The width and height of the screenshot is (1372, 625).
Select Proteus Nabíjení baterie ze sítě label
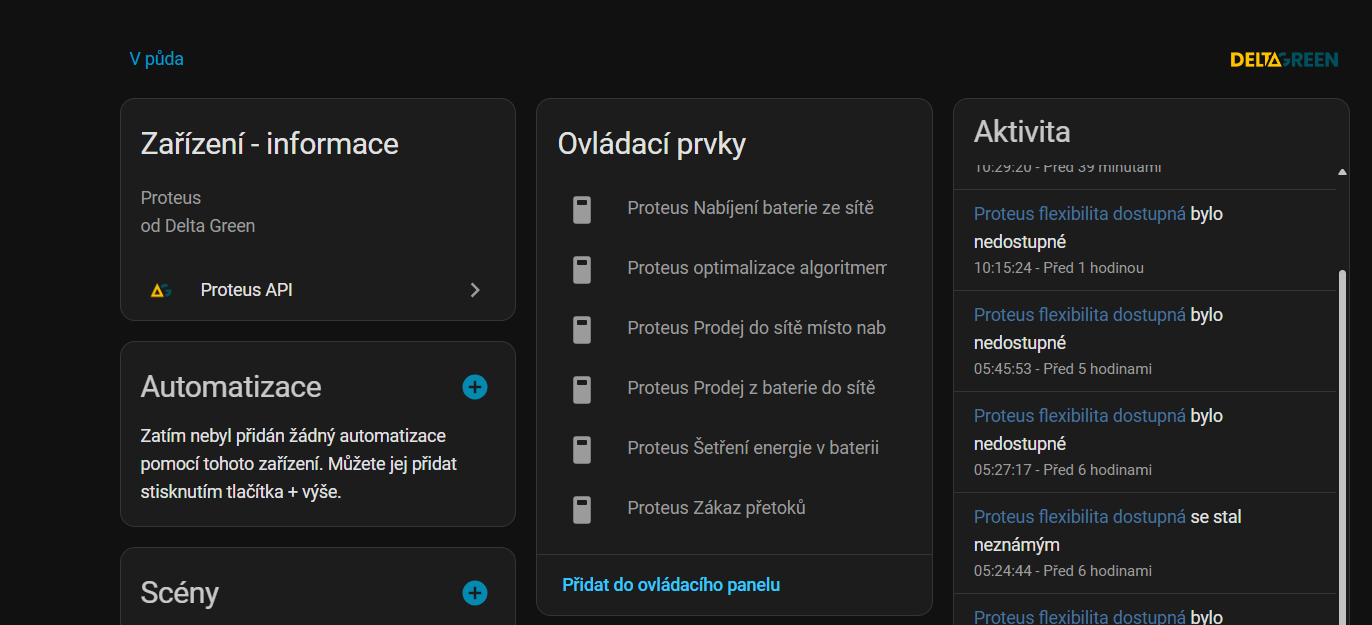click(x=750, y=208)
